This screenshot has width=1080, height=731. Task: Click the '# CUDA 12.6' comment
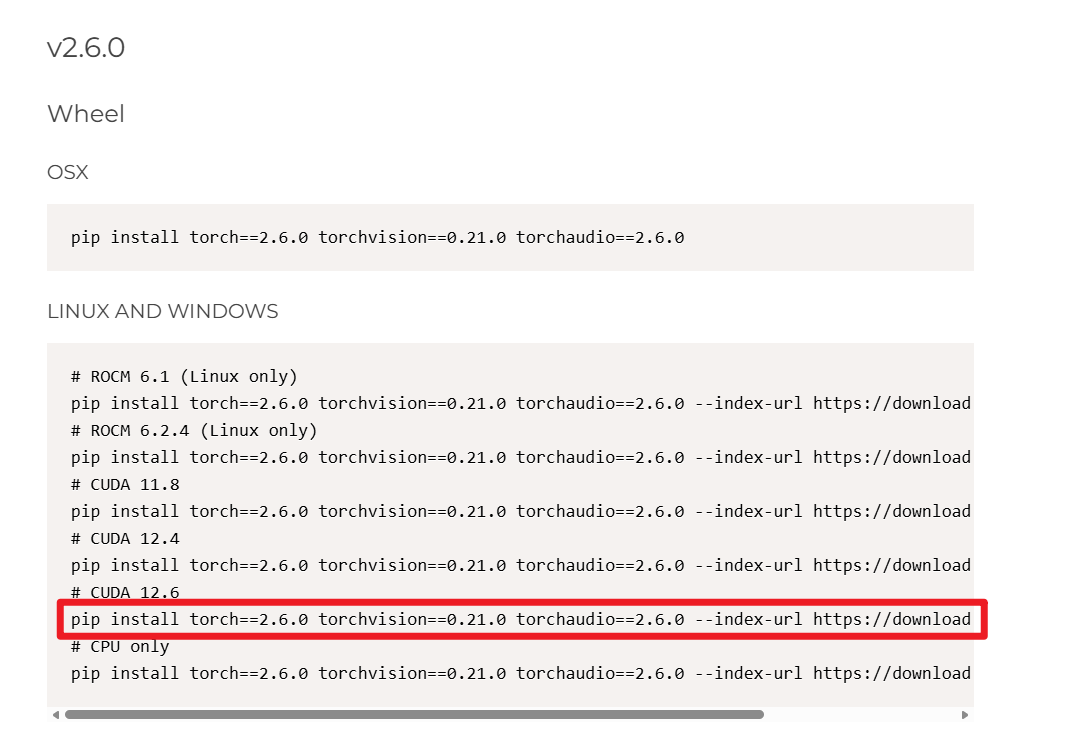coord(125,593)
